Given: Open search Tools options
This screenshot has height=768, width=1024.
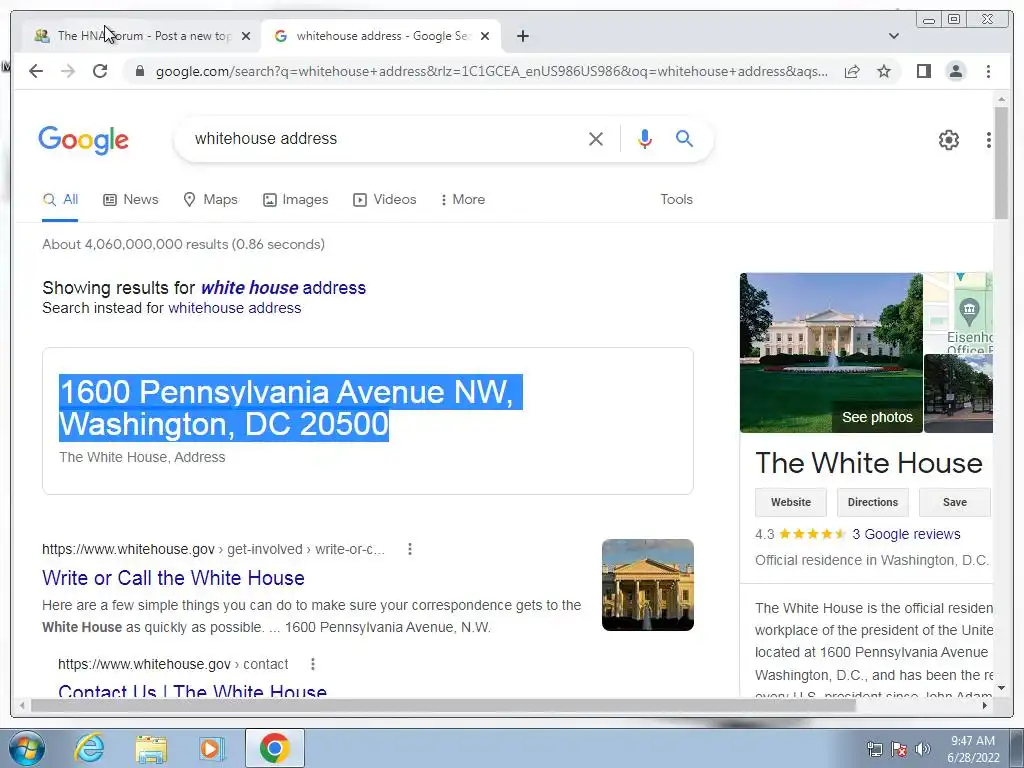Looking at the screenshot, I should coord(676,200).
